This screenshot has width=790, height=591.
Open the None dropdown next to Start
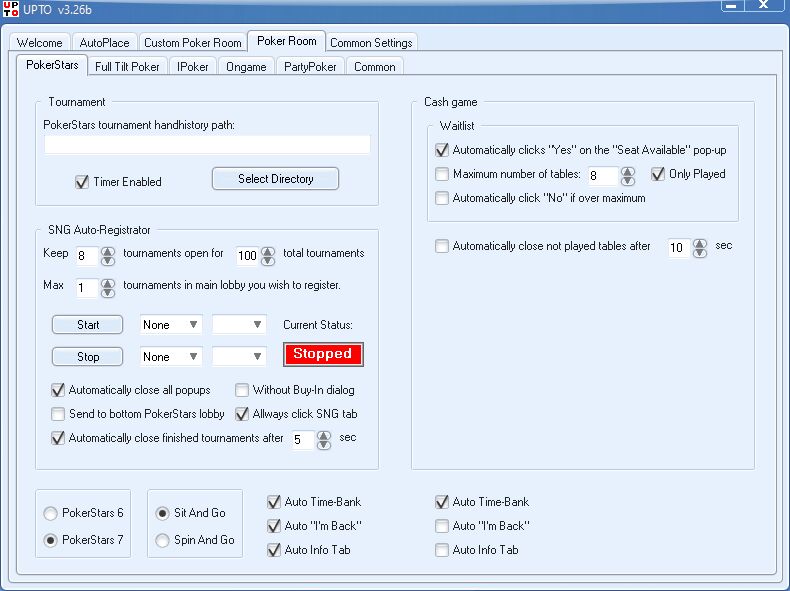[171, 325]
